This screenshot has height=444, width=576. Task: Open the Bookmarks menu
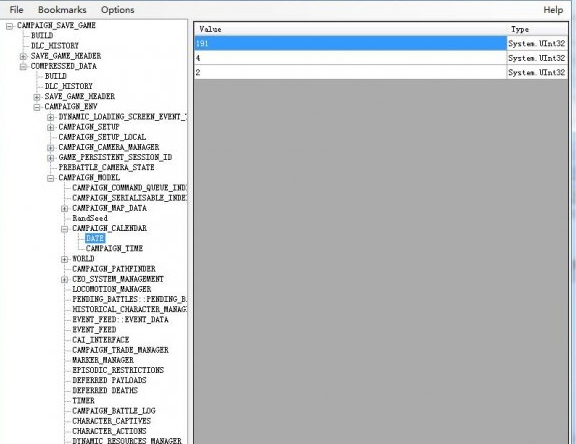(62, 10)
